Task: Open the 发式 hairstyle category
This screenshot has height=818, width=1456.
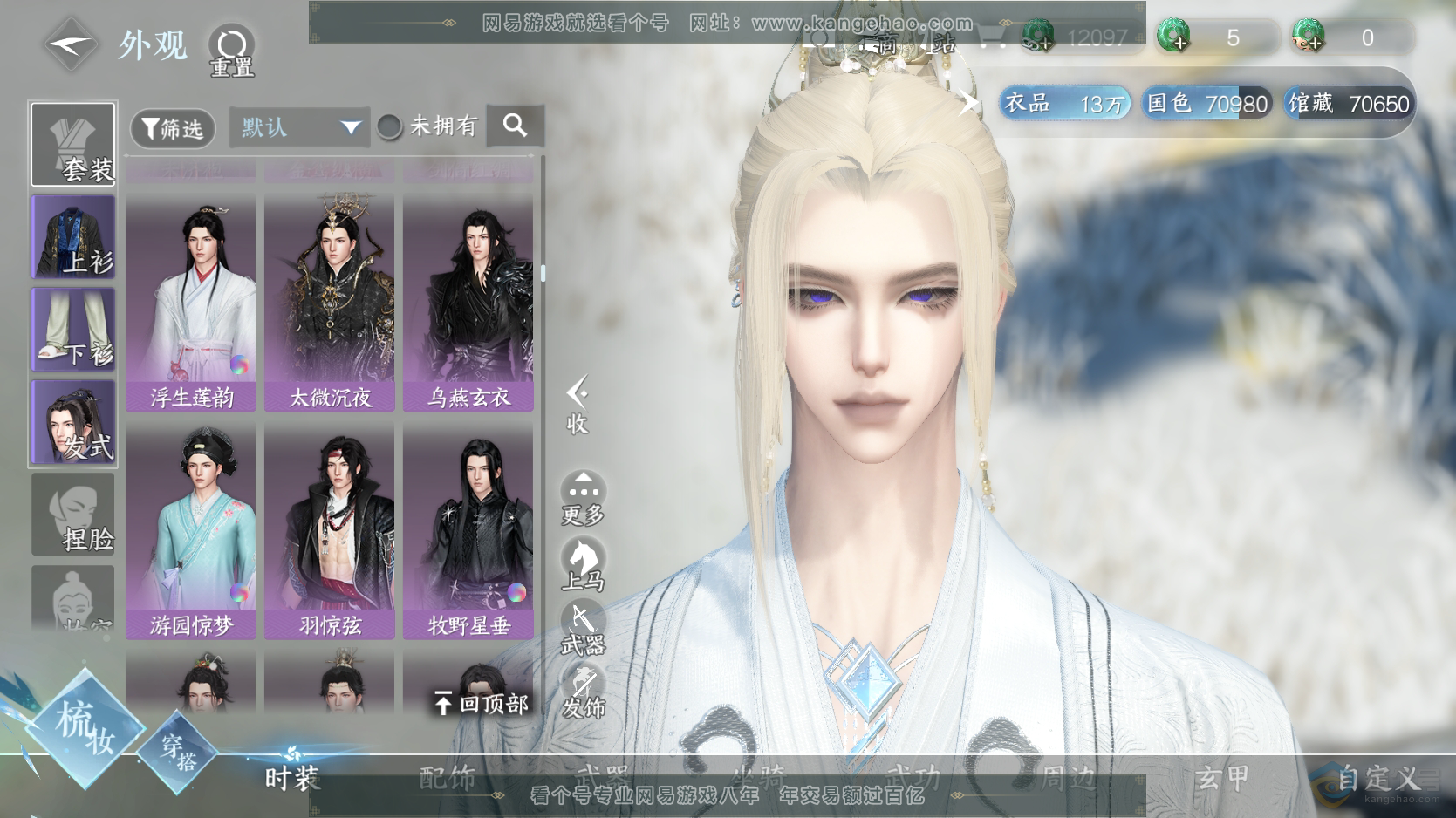Action: [x=73, y=421]
